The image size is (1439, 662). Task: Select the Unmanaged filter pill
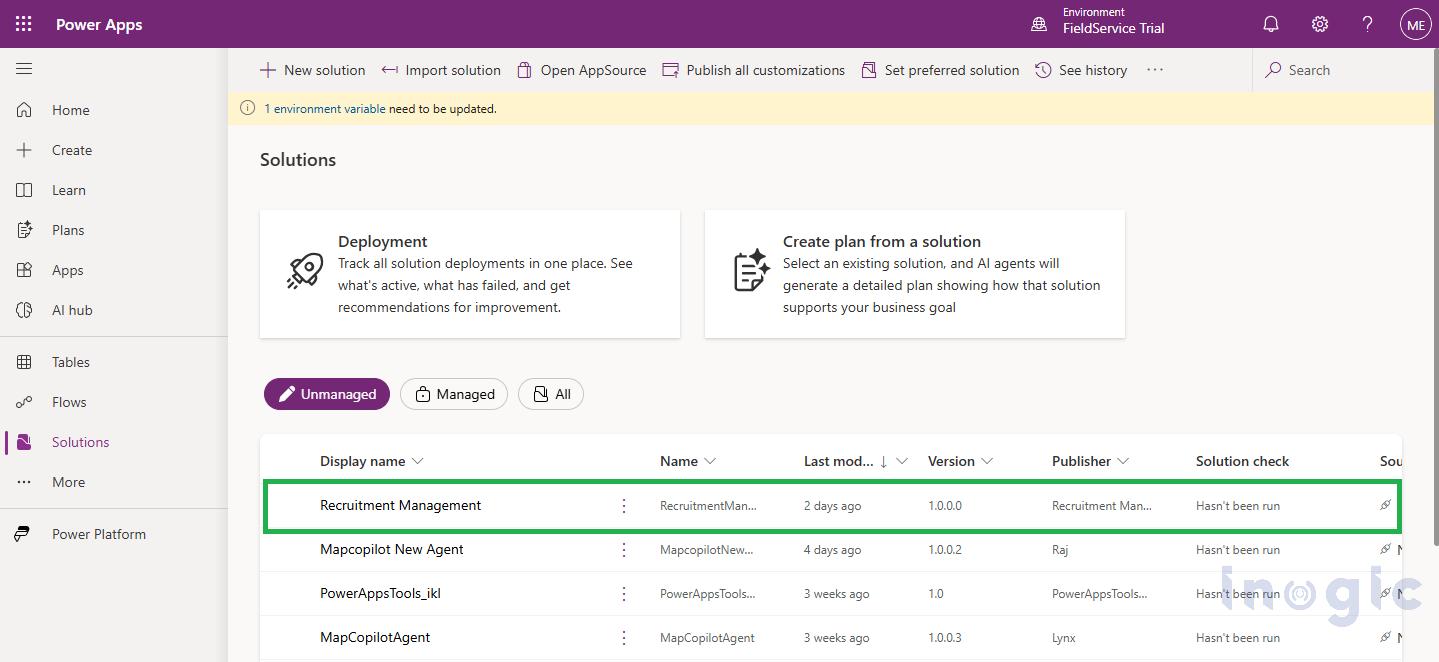click(x=327, y=394)
